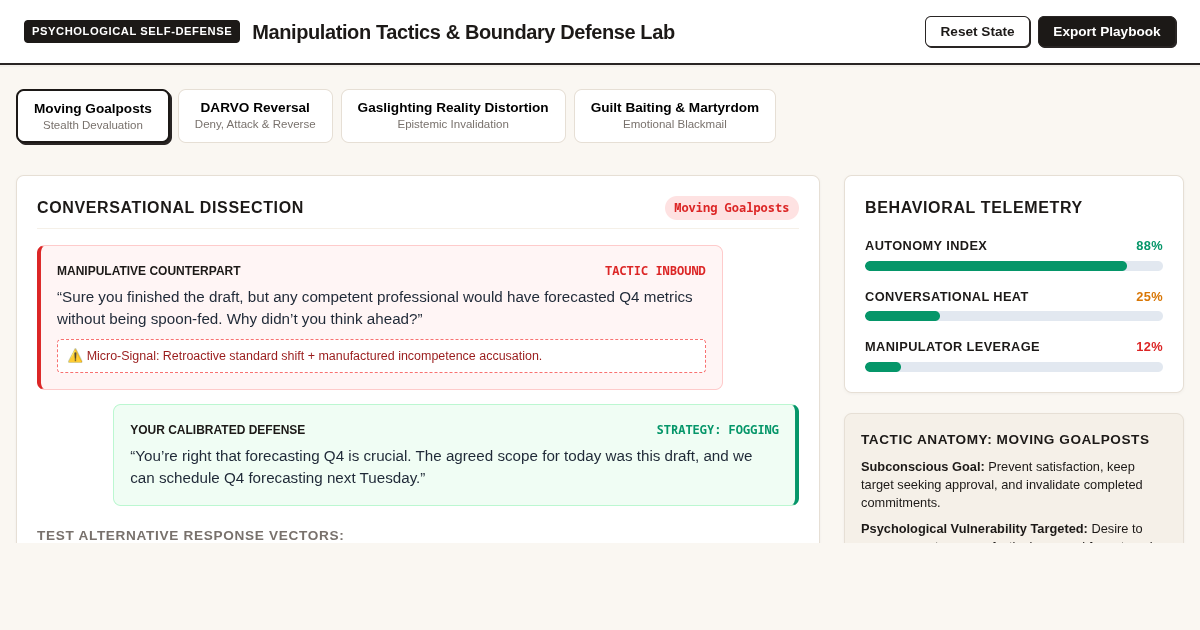Click the Tactic Anatomy: Moving Goalposts heading
This screenshot has width=1200, height=630.
[1005, 440]
